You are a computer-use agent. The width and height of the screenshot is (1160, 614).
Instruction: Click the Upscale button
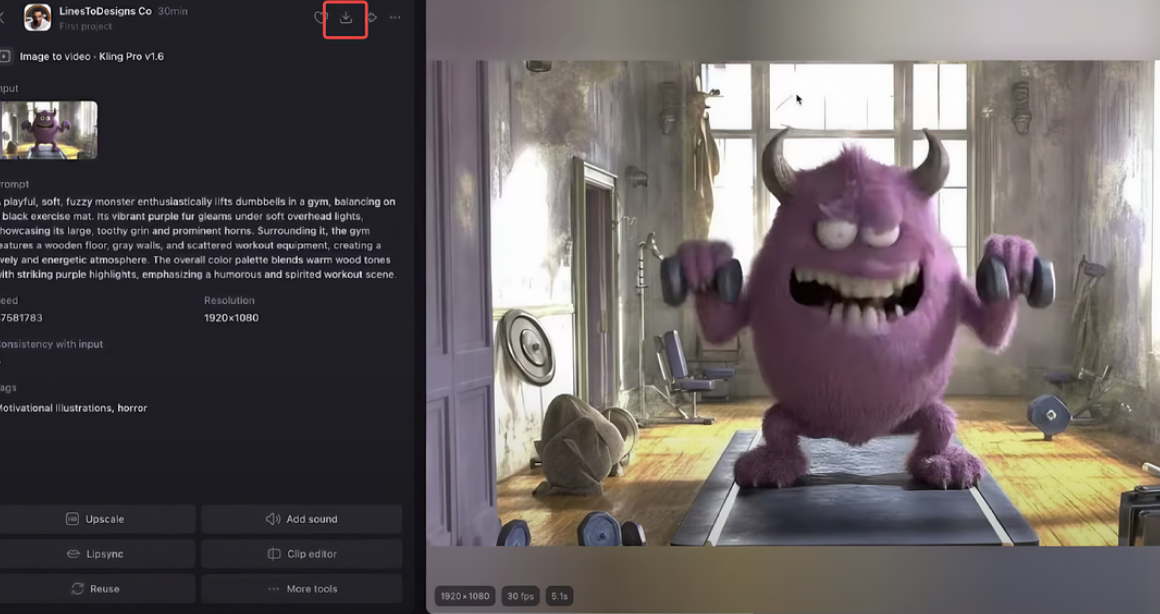pyautogui.click(x=97, y=519)
